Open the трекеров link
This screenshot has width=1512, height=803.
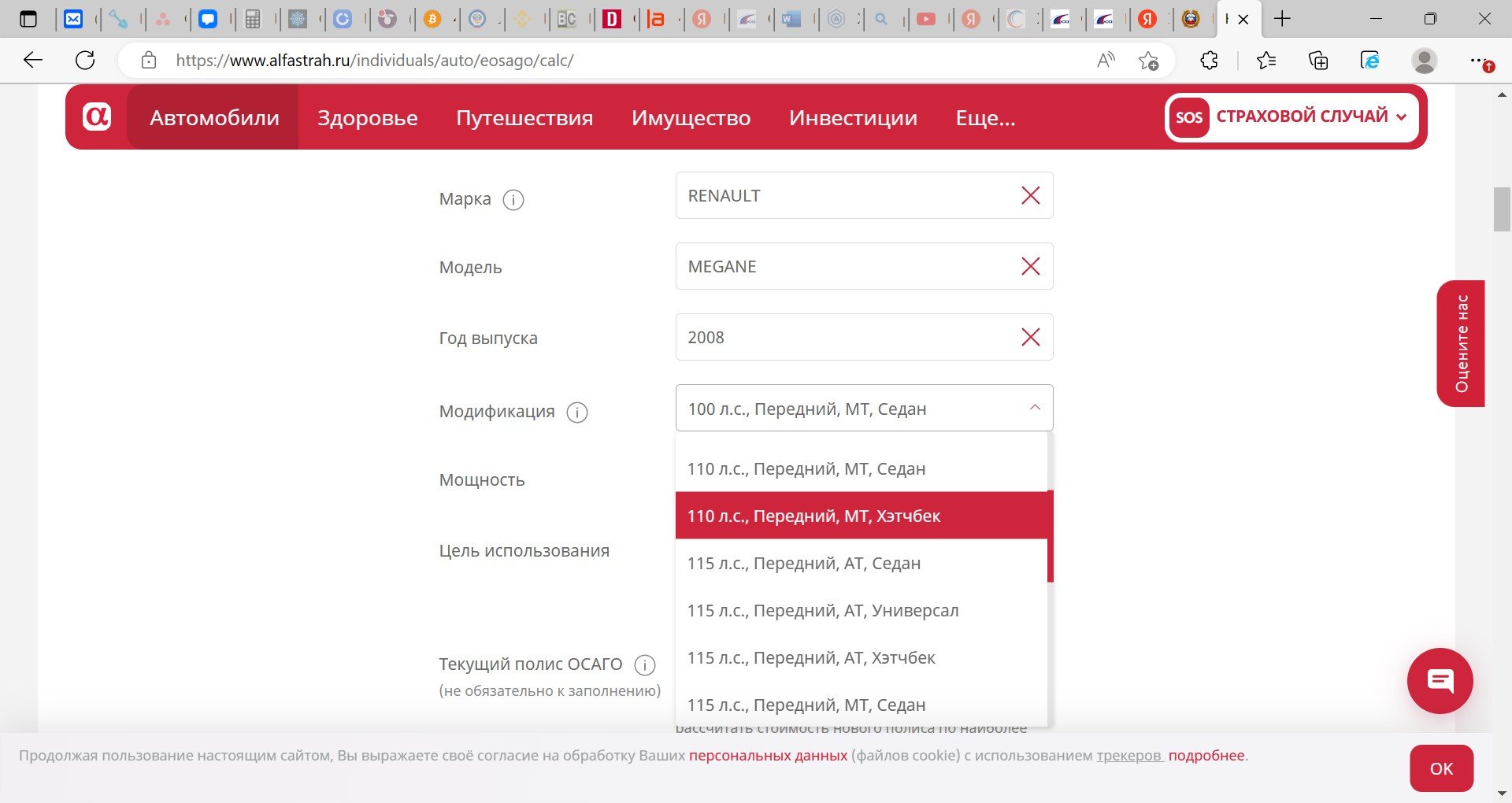pos(1129,756)
